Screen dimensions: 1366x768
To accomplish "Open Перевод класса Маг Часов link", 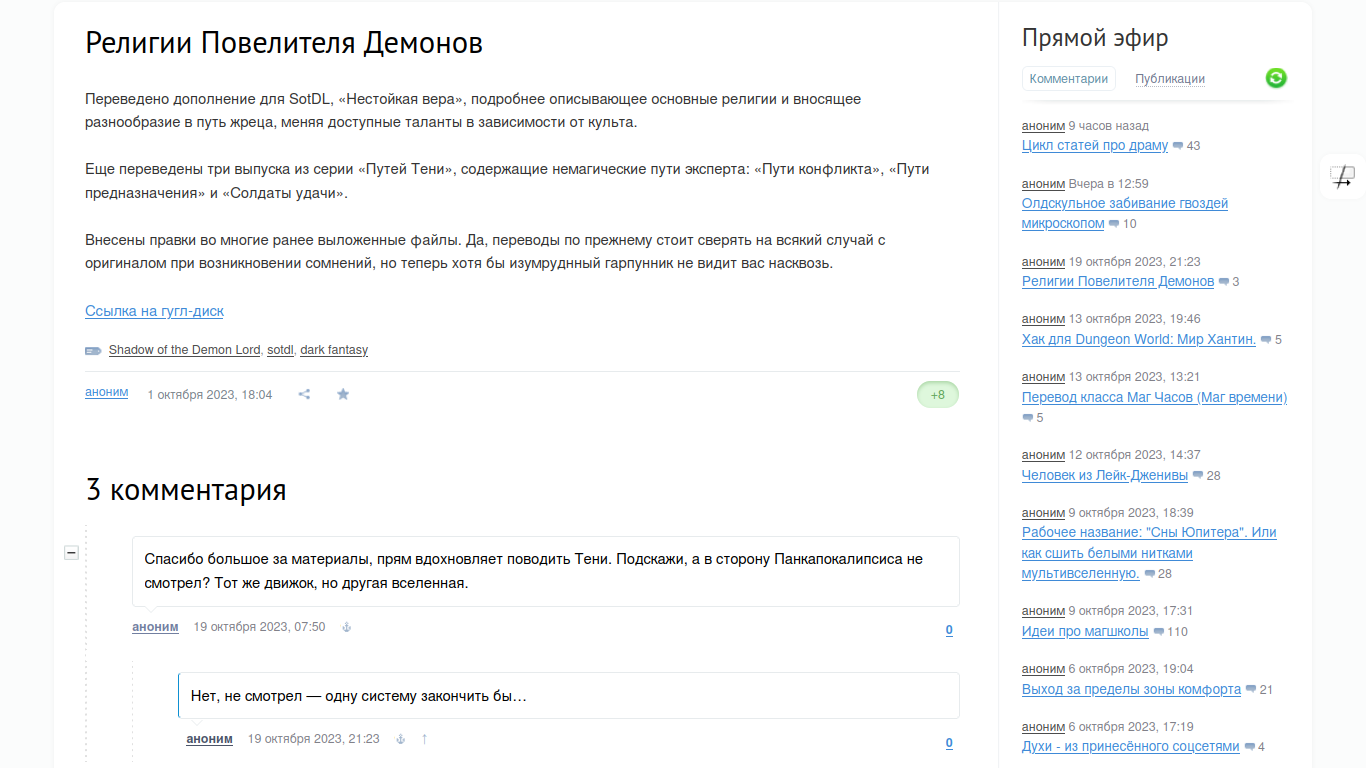I will pos(1154,397).
